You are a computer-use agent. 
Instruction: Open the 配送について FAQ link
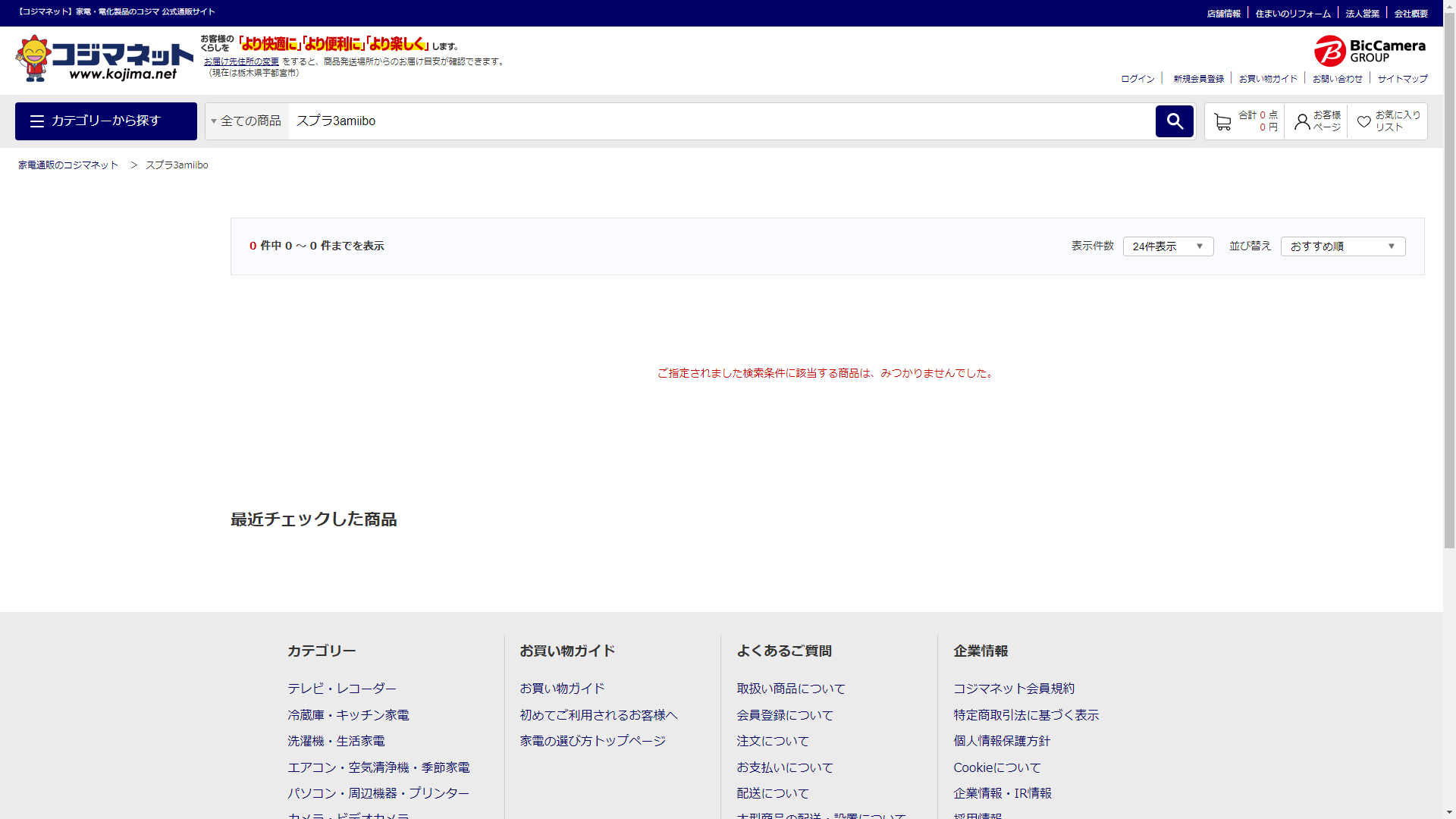[x=773, y=793]
